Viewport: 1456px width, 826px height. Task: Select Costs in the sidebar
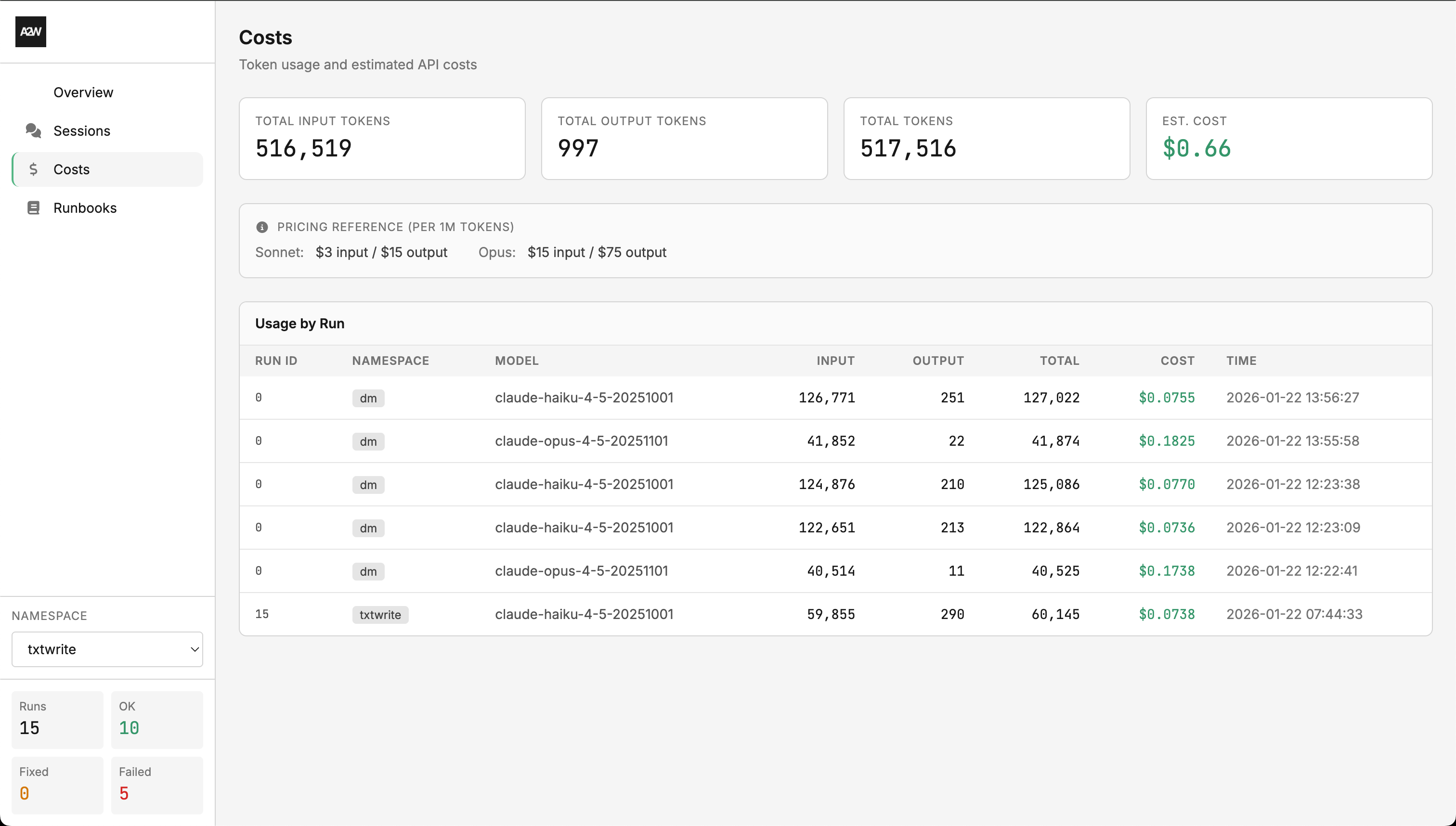click(x=71, y=169)
